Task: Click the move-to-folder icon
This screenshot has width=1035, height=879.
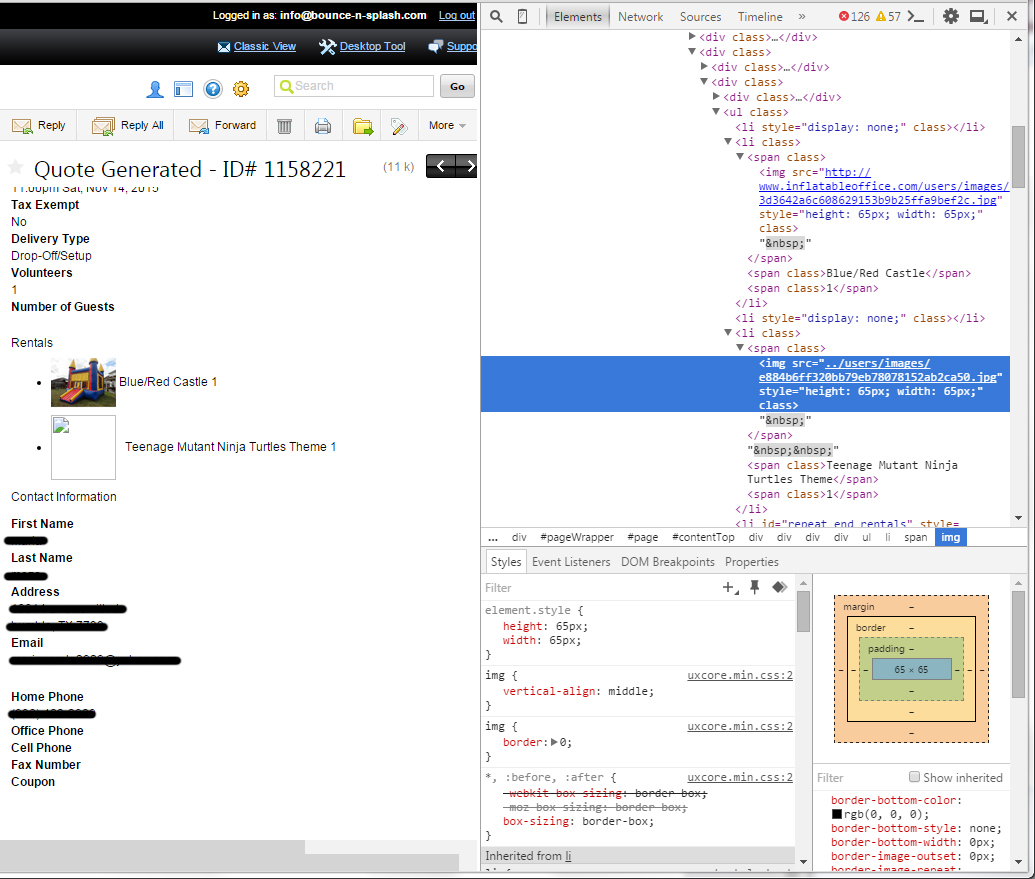Action: (362, 126)
